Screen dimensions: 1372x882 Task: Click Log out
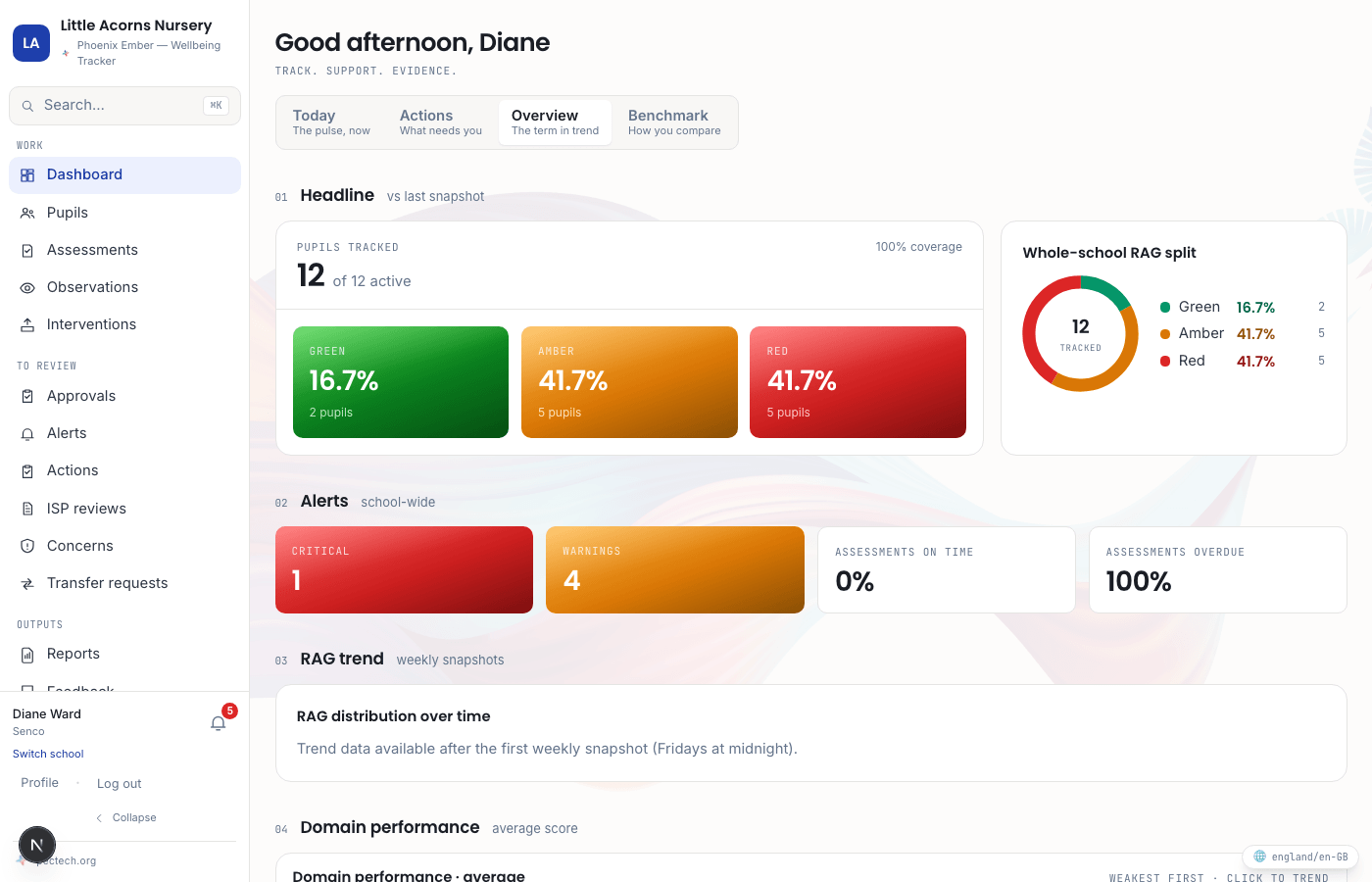[x=119, y=784]
